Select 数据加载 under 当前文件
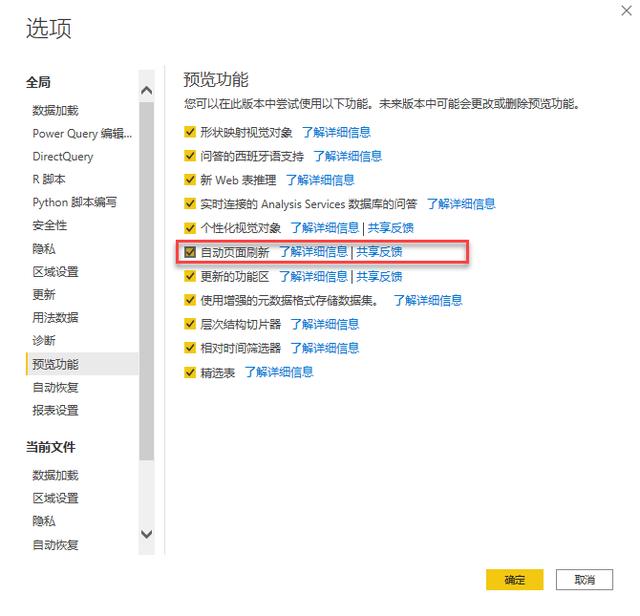 pyautogui.click(x=56, y=475)
